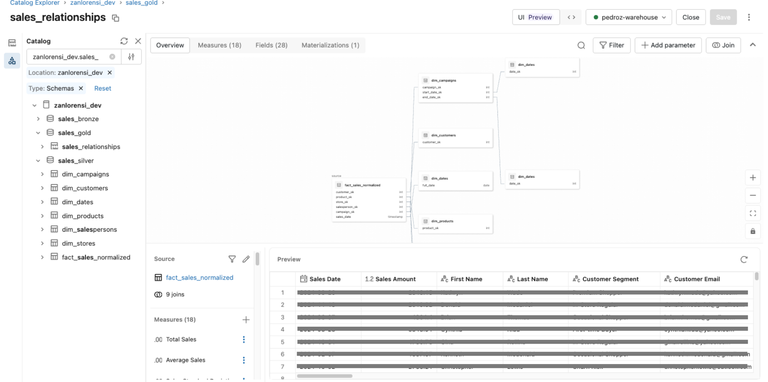The width and height of the screenshot is (768, 382).
Task: Select the fact_sales_normalized diagram node
Action: tap(369, 200)
